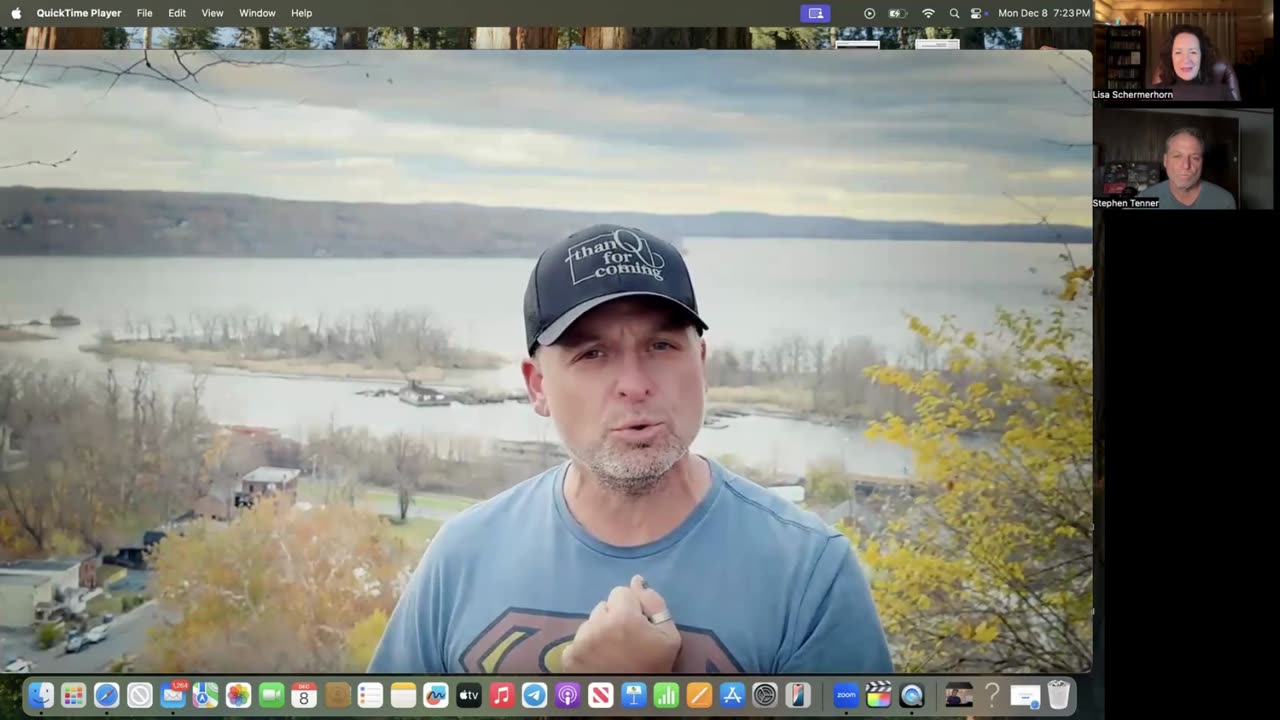Open Zoom from the Dock

pyautogui.click(x=846, y=695)
